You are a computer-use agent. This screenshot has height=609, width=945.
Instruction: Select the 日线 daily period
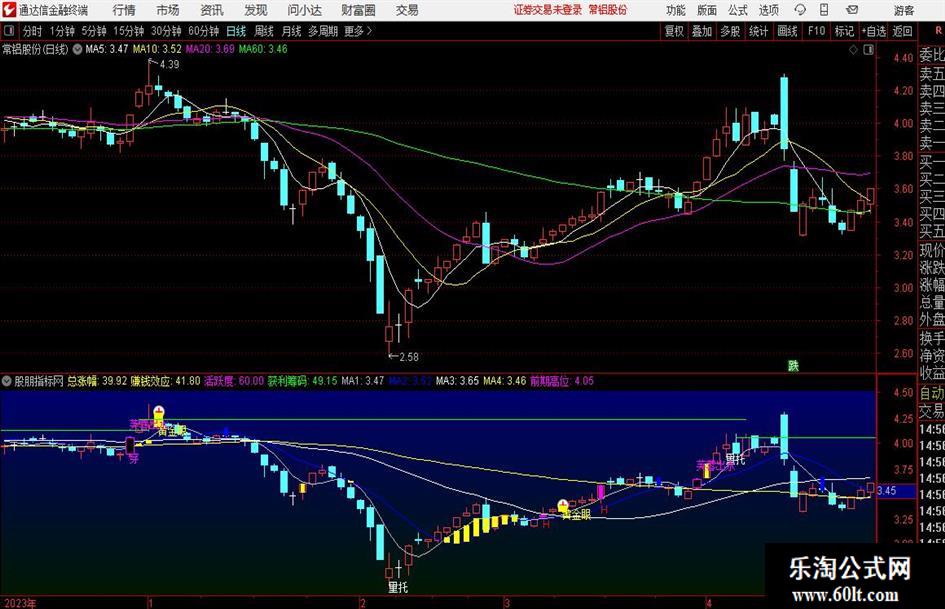pos(236,31)
